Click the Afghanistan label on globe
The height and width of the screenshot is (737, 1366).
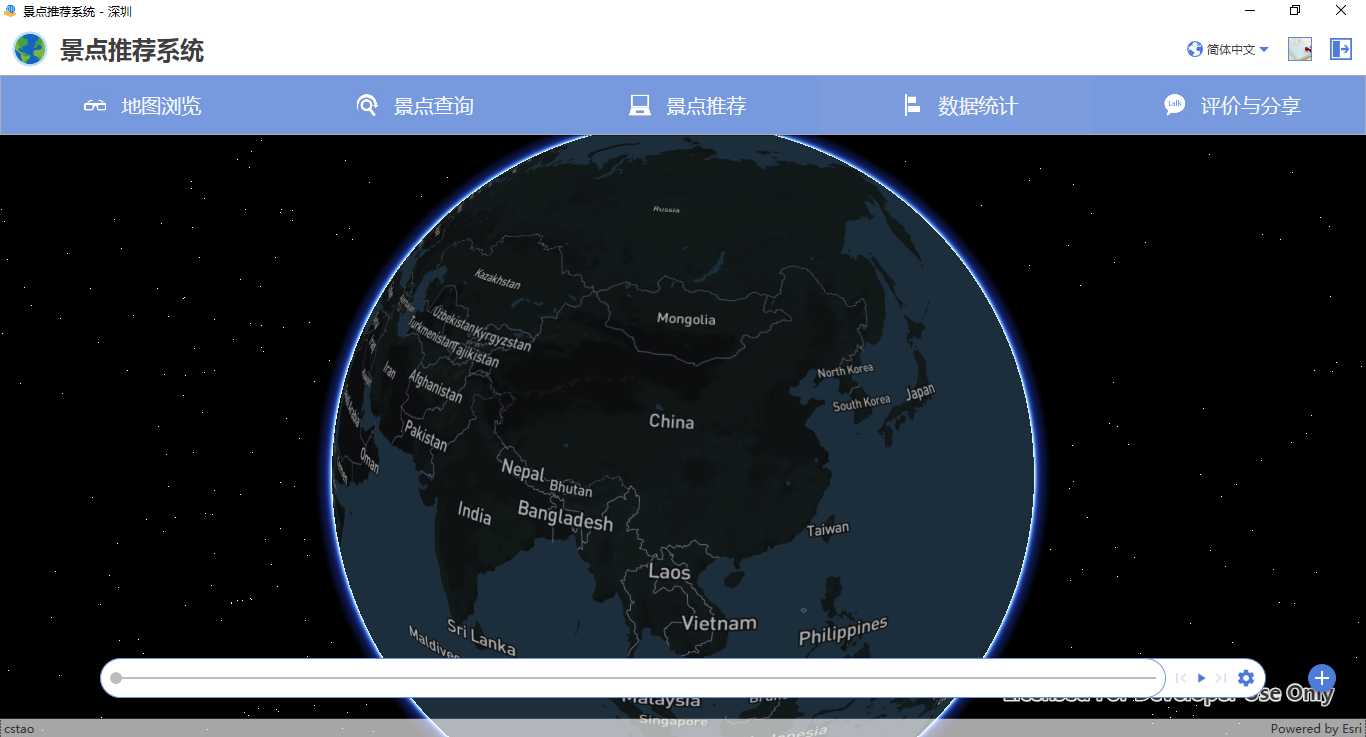pos(436,387)
